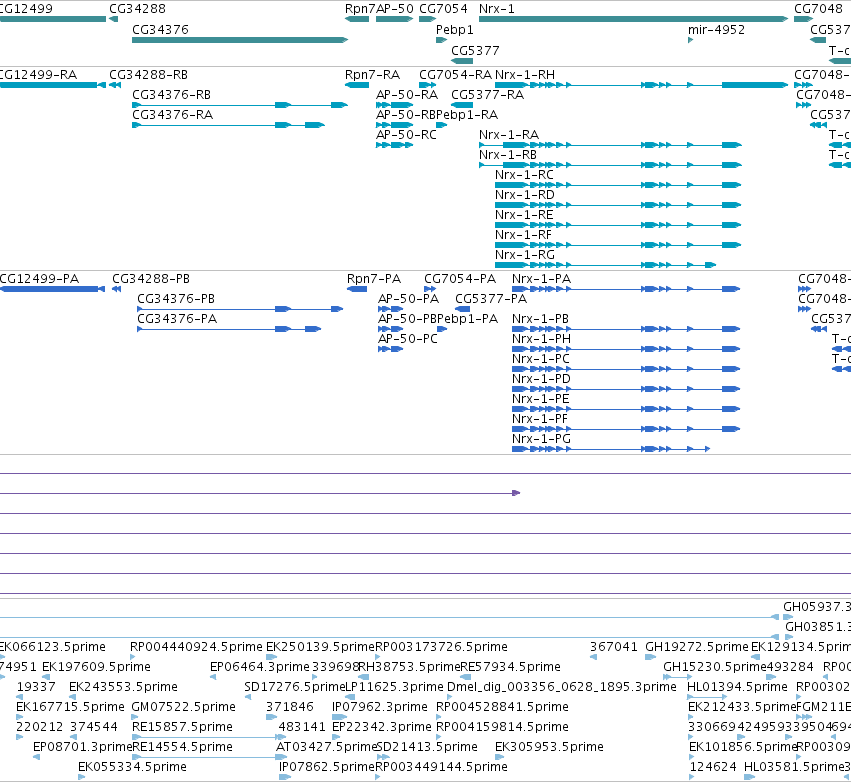Open the Nrx-1-RB transcript label
Image resolution: width=851 pixels, height=782 pixels.
point(507,155)
